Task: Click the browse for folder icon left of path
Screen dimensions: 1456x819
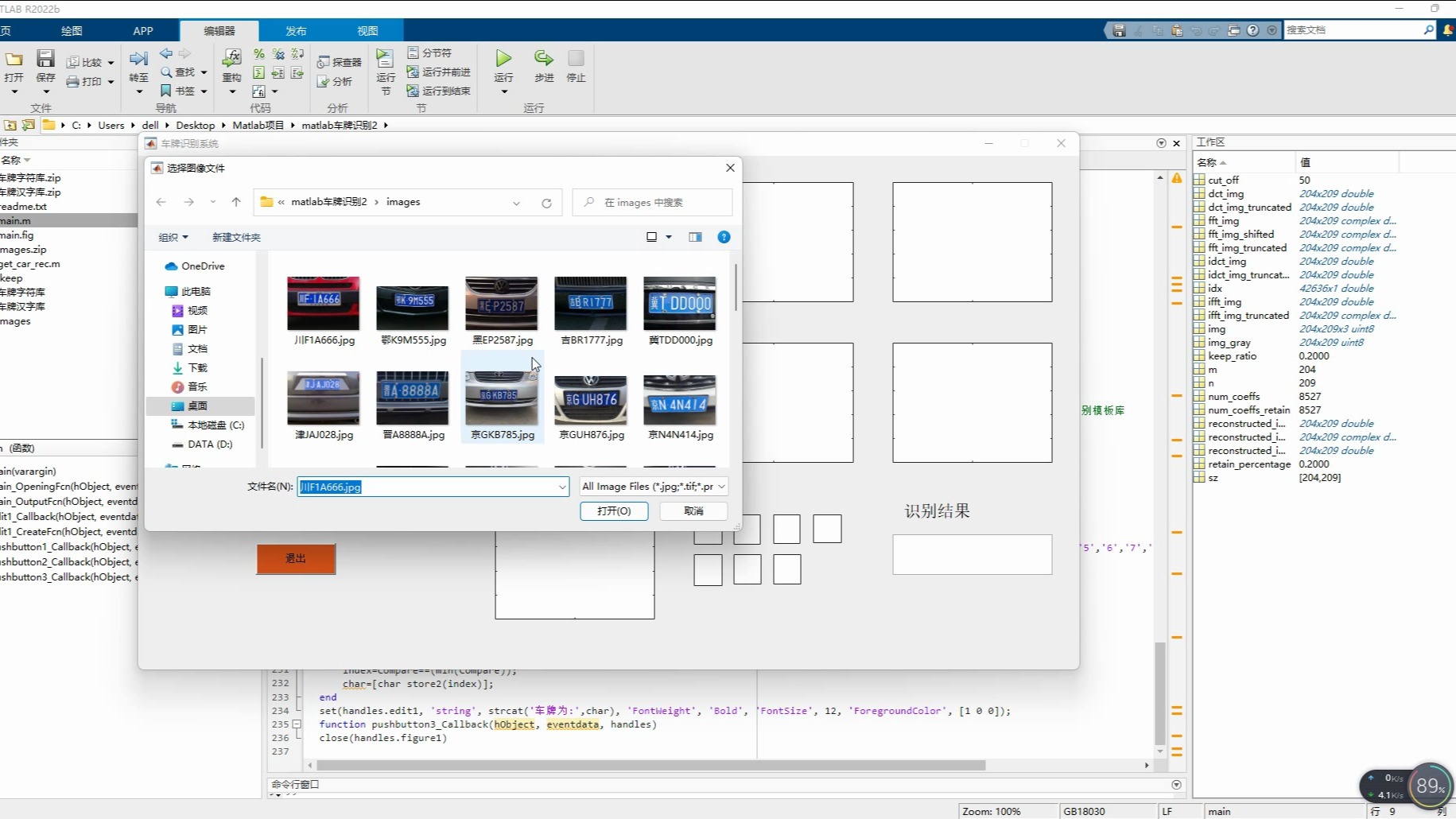Action: click(29, 125)
